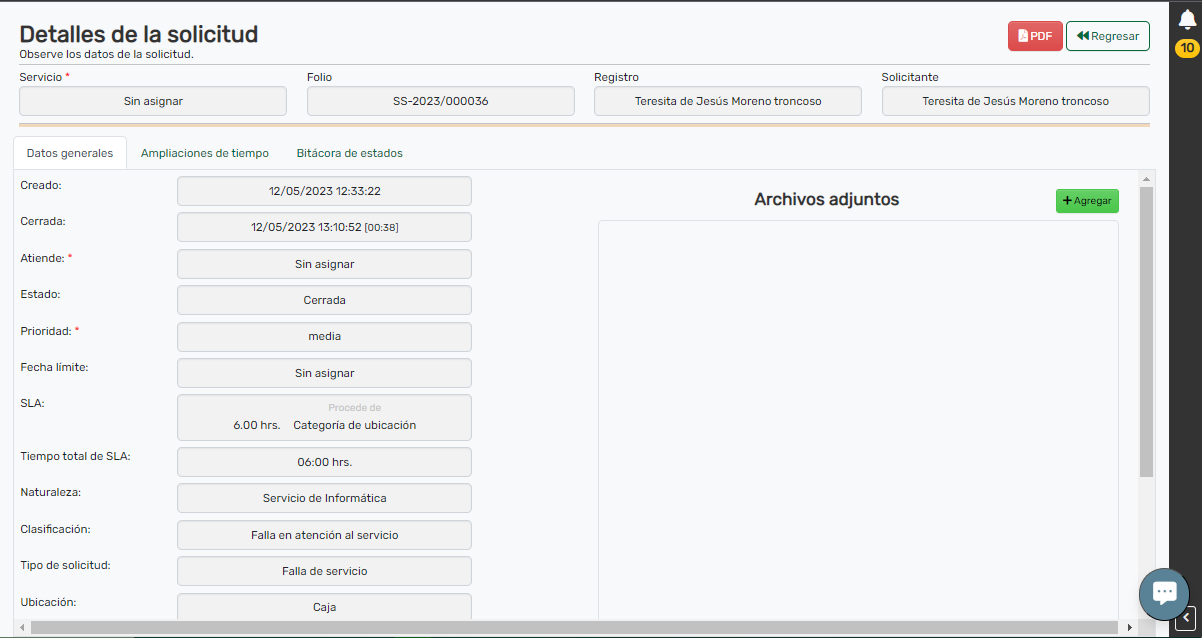Select the Datos generales tab

click(70, 153)
